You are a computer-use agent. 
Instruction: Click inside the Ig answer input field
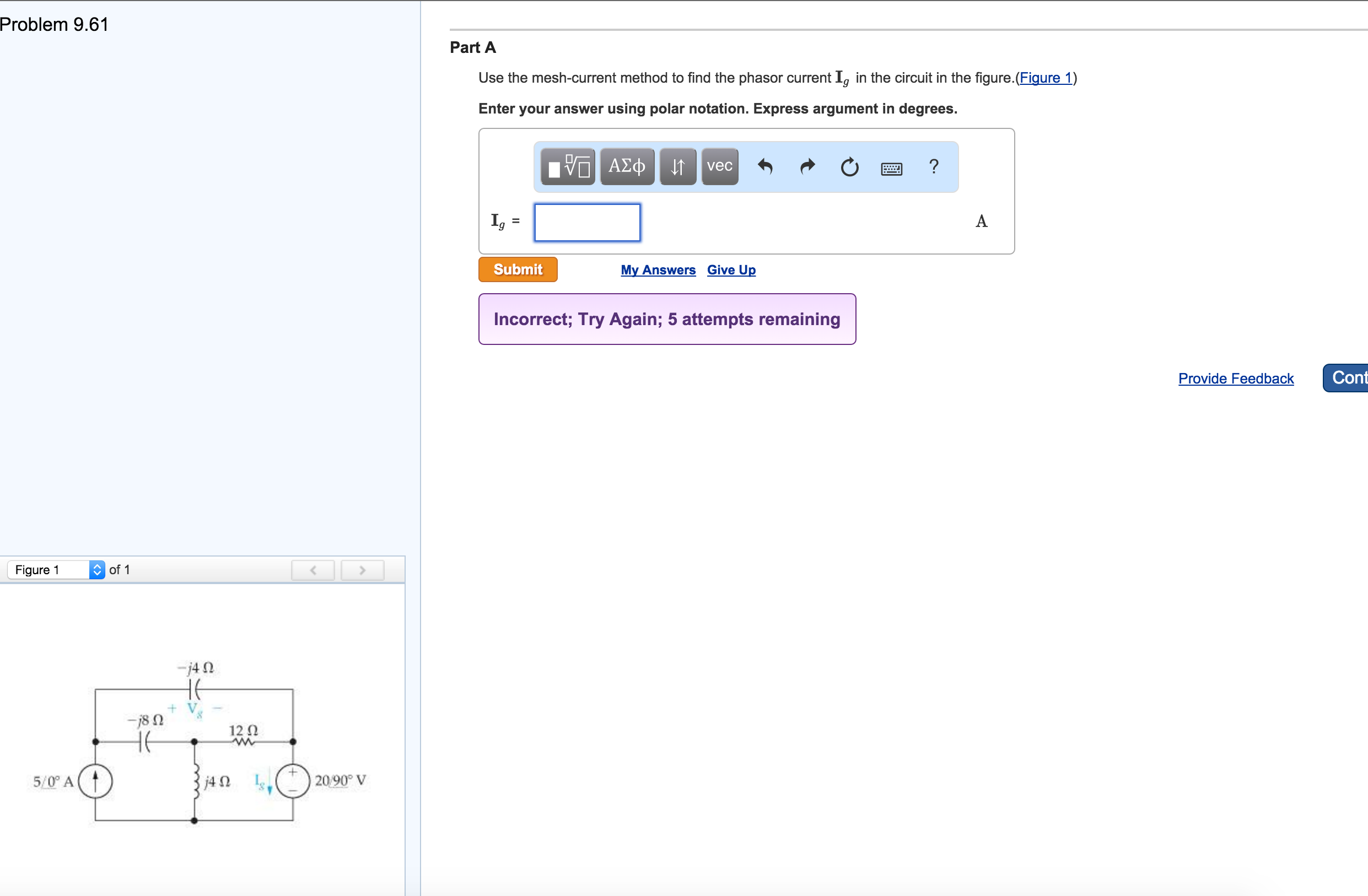pos(586,223)
